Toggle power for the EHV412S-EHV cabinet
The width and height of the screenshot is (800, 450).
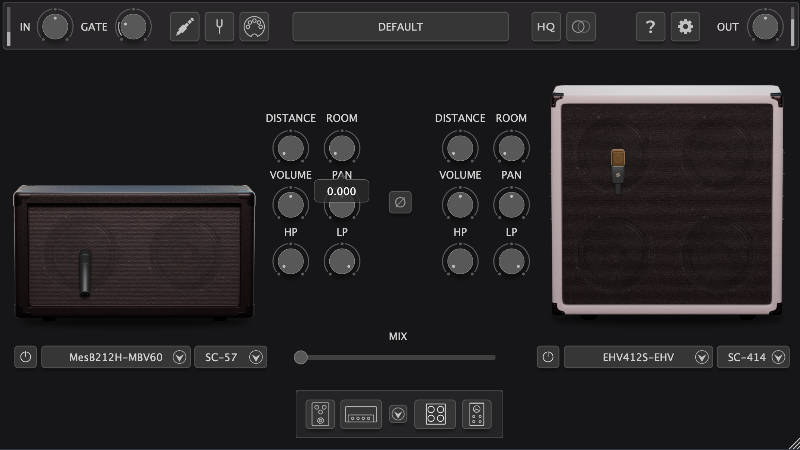pyautogui.click(x=548, y=357)
